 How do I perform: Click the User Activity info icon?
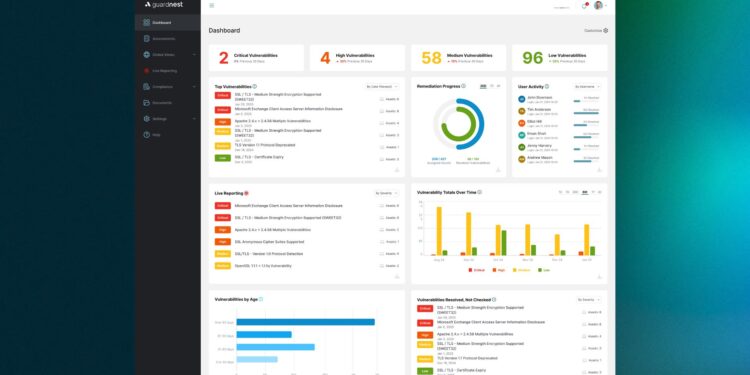tap(547, 87)
